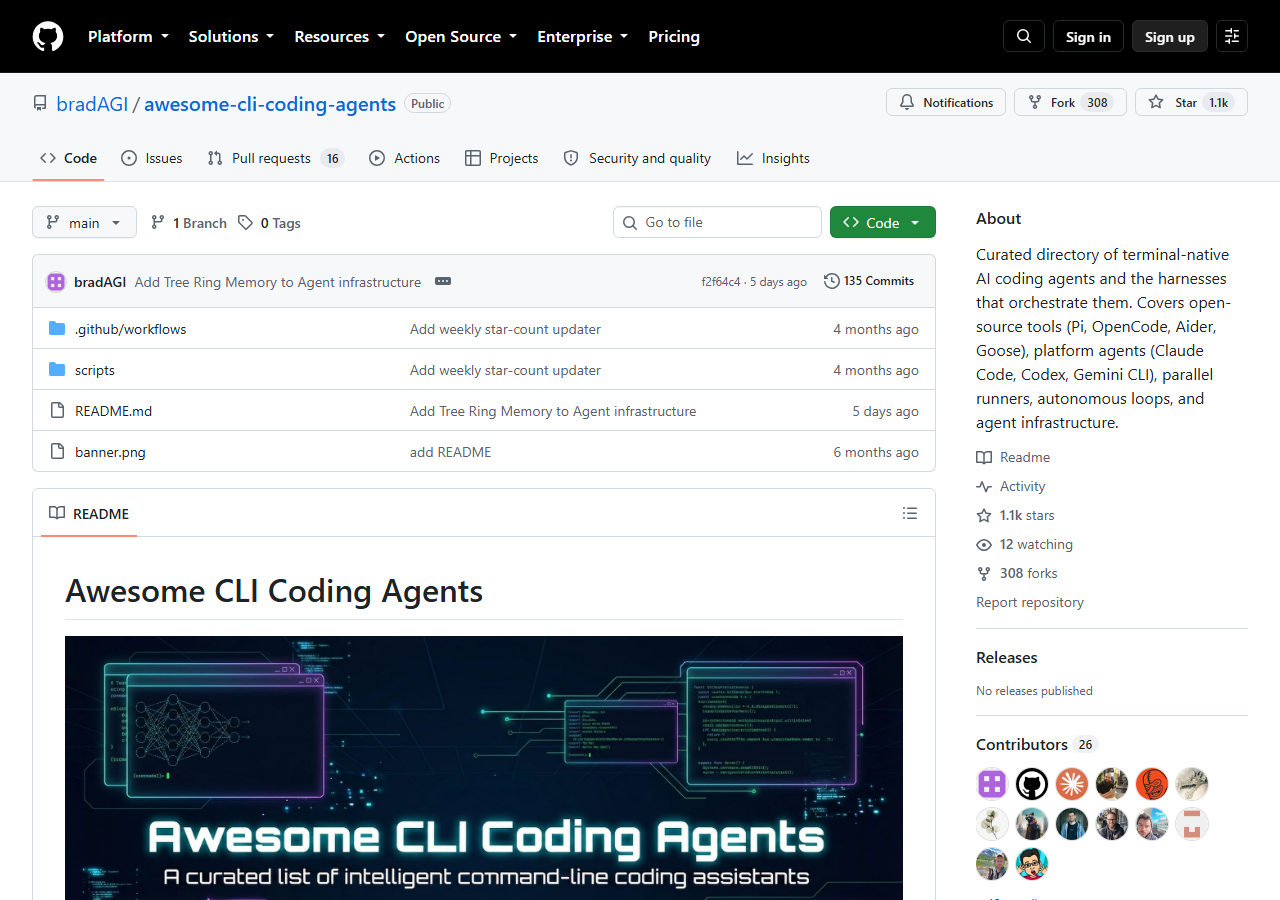Click Report repository link
This screenshot has width=1280, height=900.
coord(1030,602)
